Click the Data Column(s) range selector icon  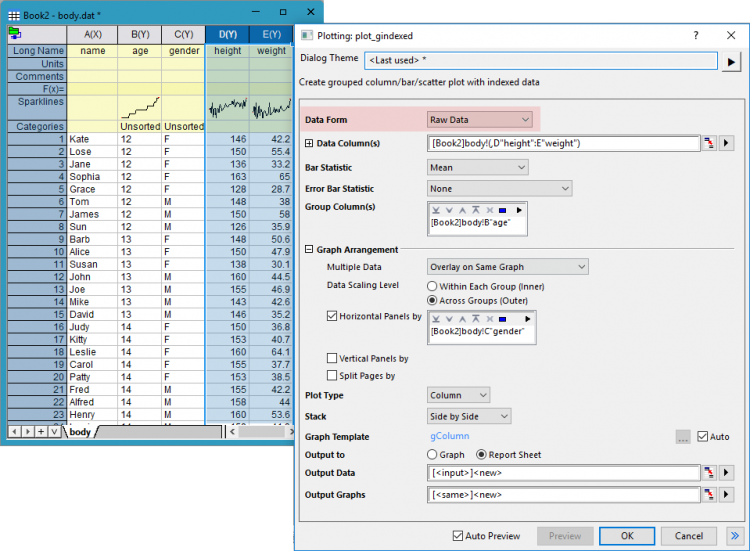708,143
